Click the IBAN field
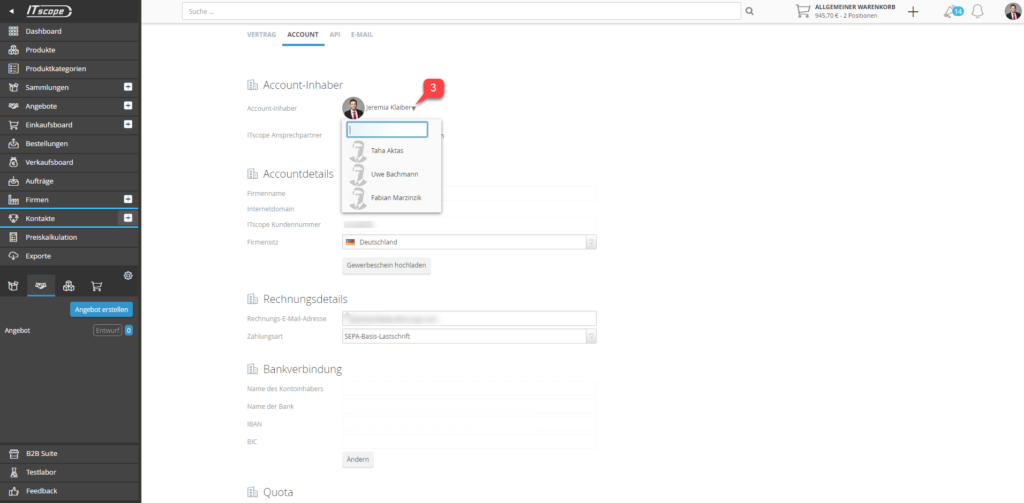Image resolution: width=1024 pixels, height=503 pixels. click(x=469, y=424)
